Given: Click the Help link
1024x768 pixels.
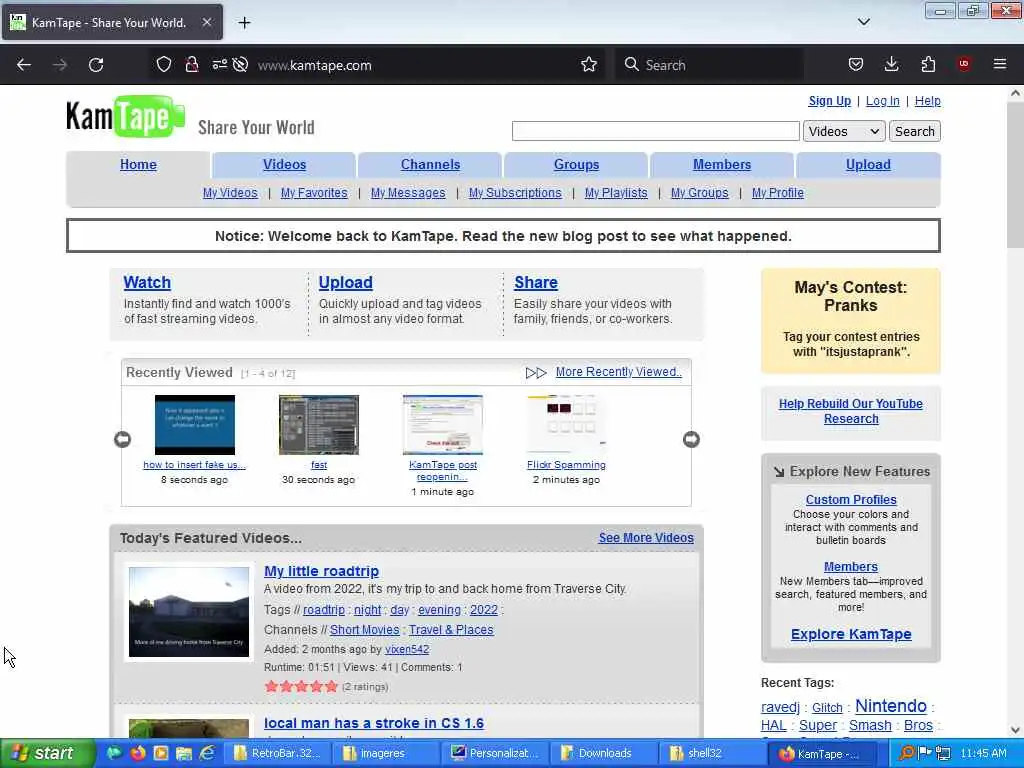Looking at the screenshot, I should [x=927, y=101].
